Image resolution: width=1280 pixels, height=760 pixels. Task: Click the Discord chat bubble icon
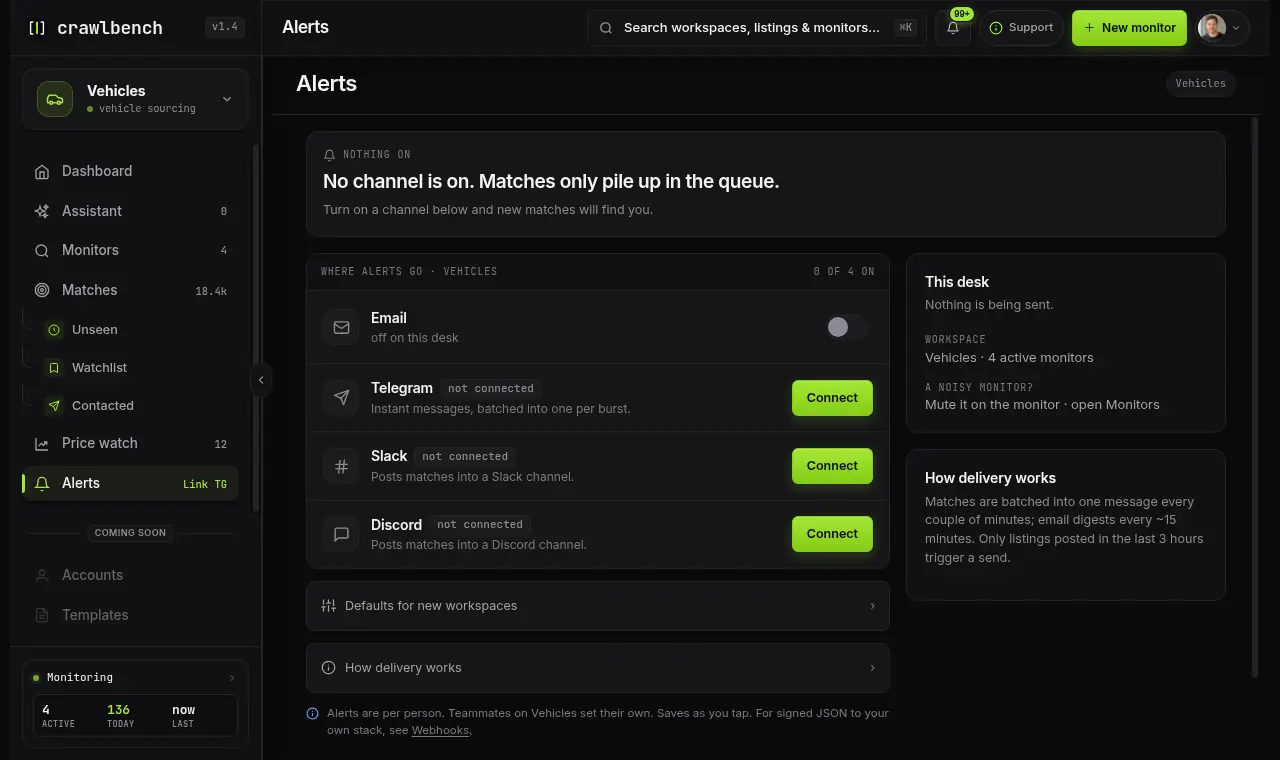[341, 534]
